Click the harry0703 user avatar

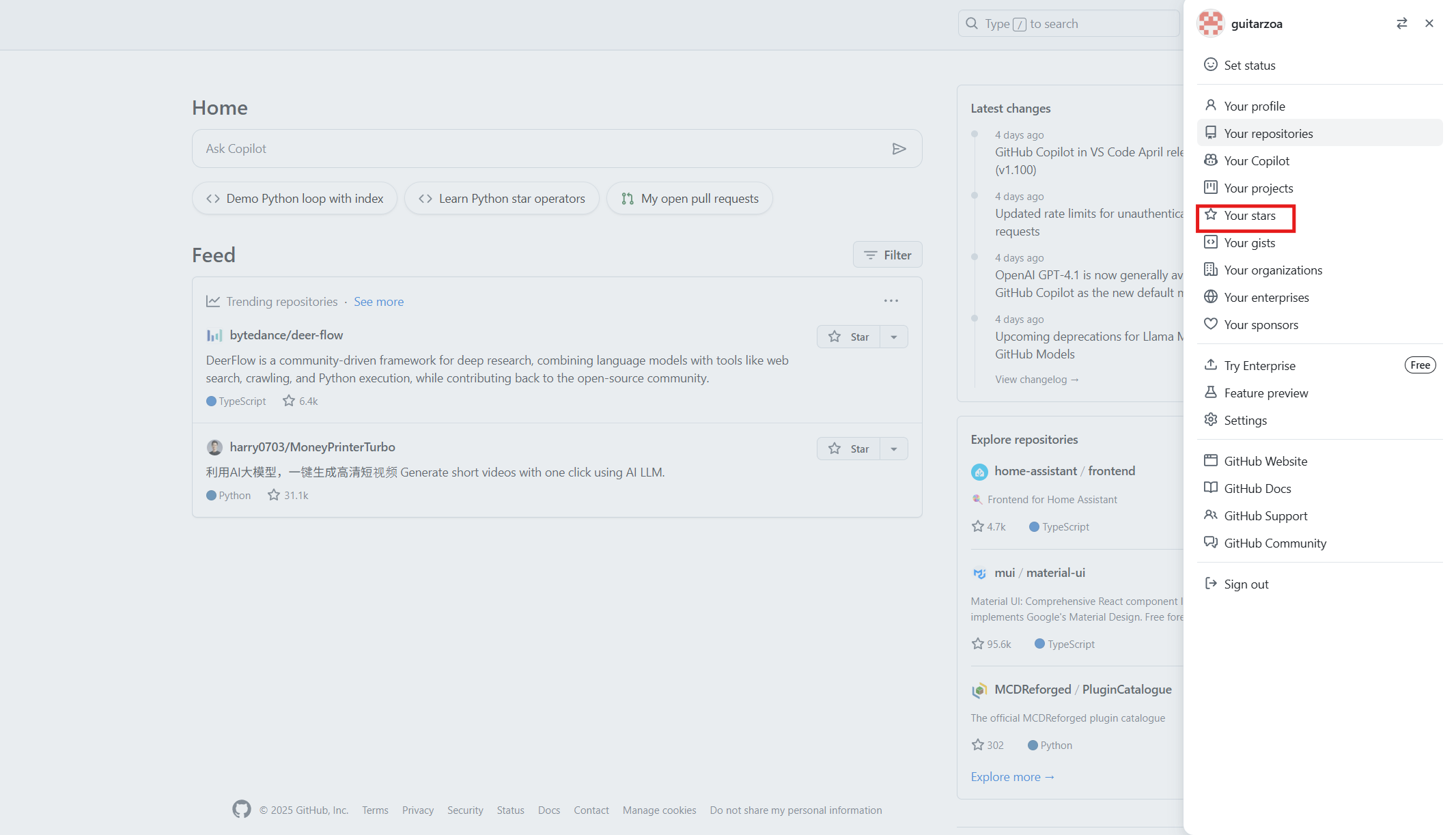coord(214,447)
